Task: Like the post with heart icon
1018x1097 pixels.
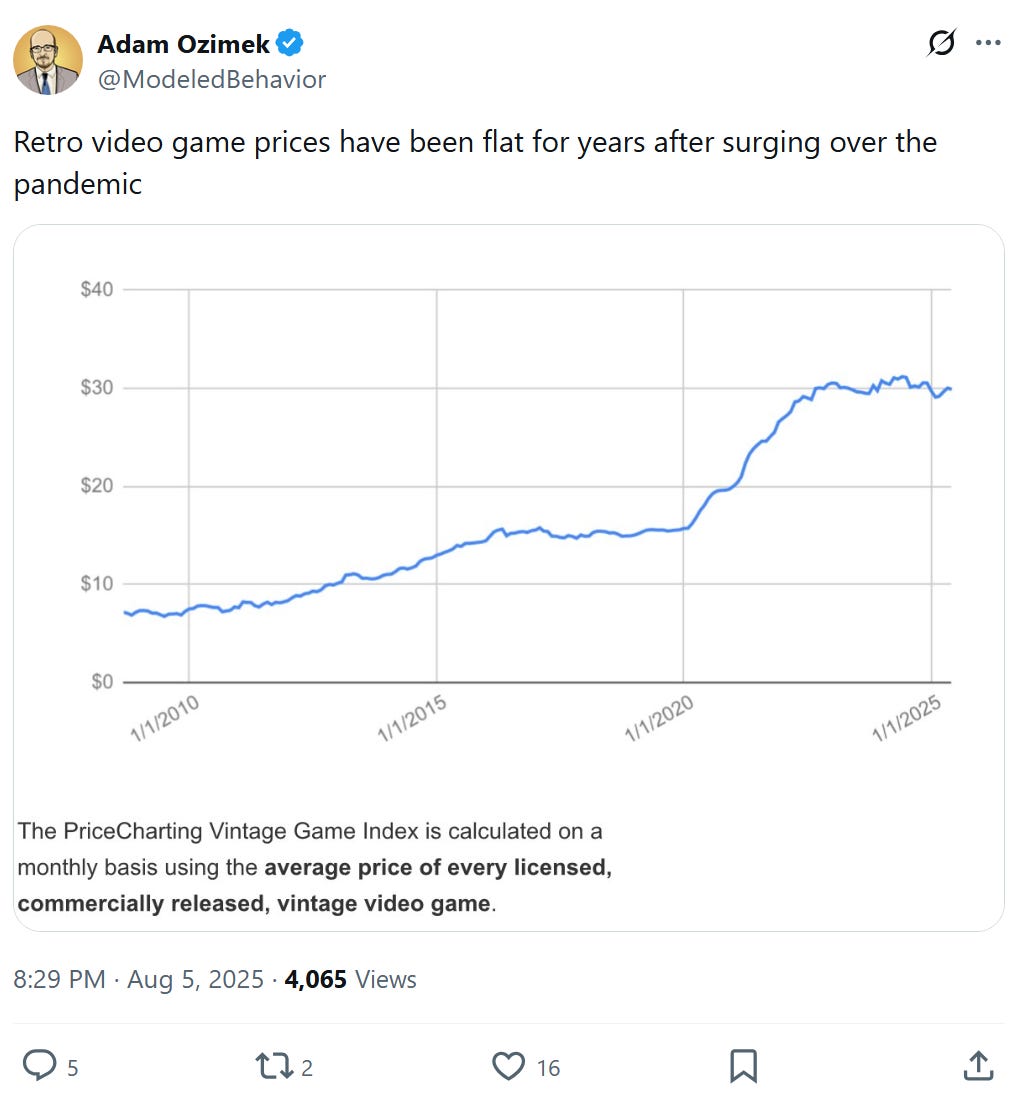Action: pos(509,1066)
